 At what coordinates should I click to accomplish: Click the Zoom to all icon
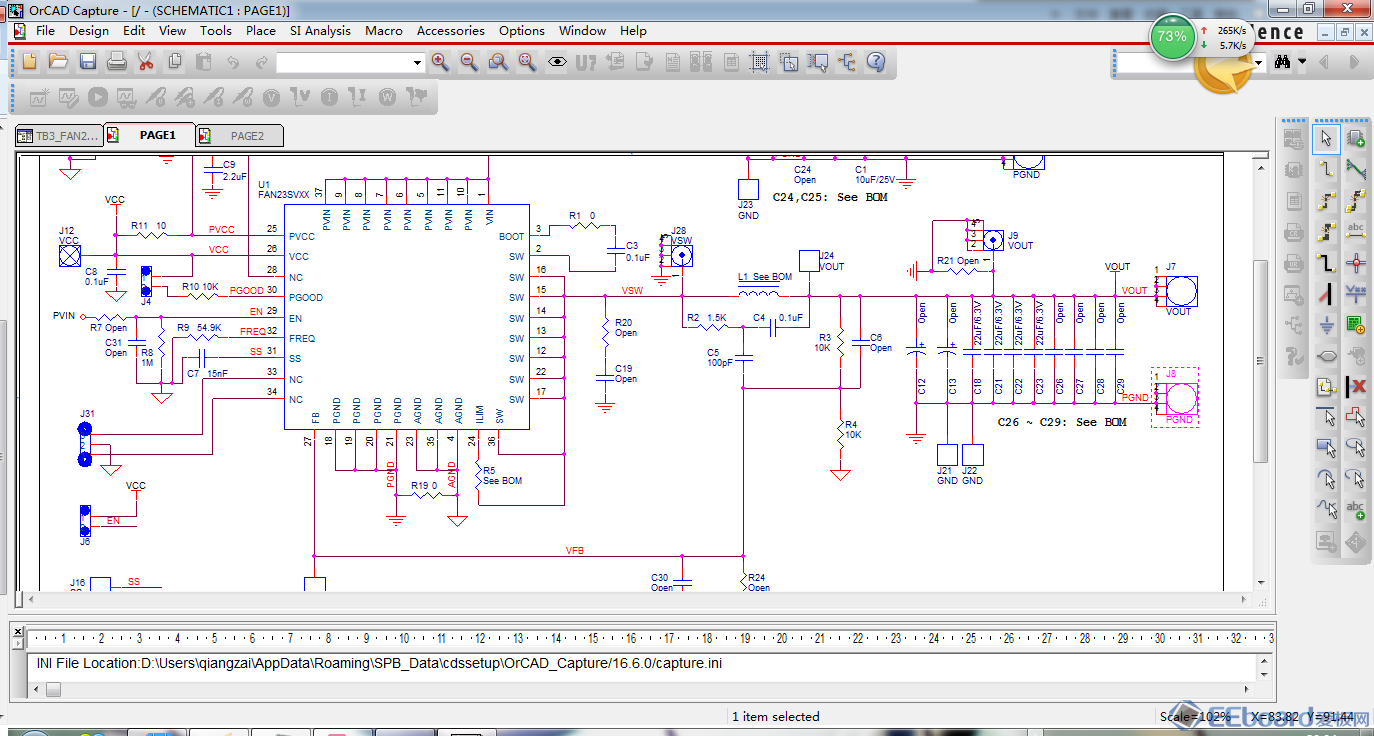tap(527, 62)
